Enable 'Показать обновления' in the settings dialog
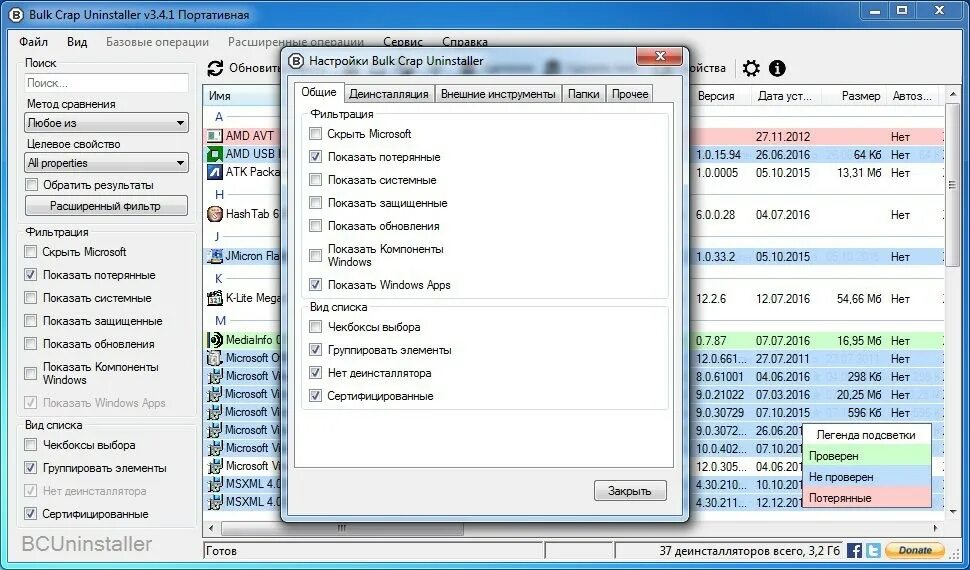Image resolution: width=970 pixels, height=570 pixels. [x=315, y=226]
